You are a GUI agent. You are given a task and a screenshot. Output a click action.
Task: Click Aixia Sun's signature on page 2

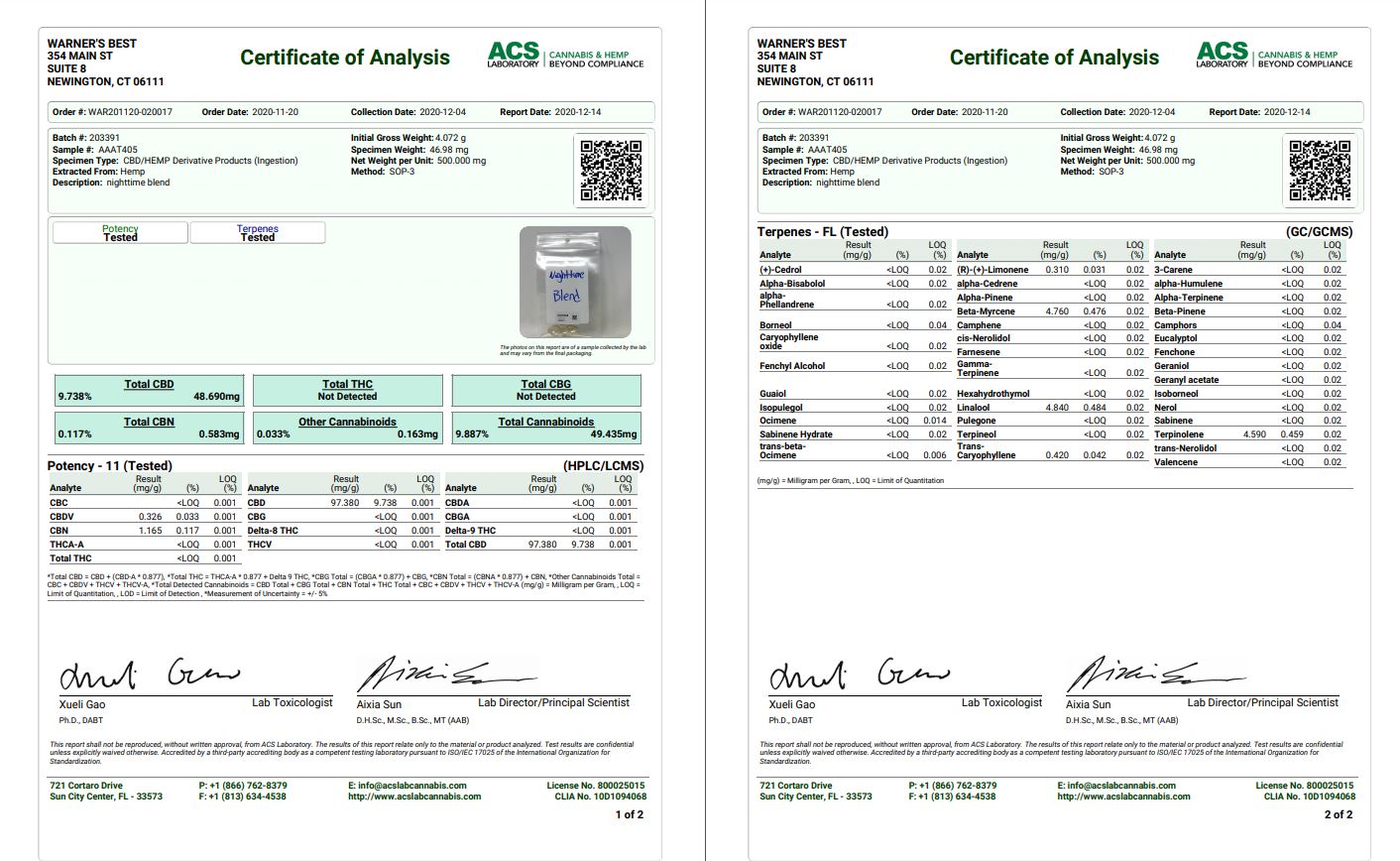(x=1155, y=675)
